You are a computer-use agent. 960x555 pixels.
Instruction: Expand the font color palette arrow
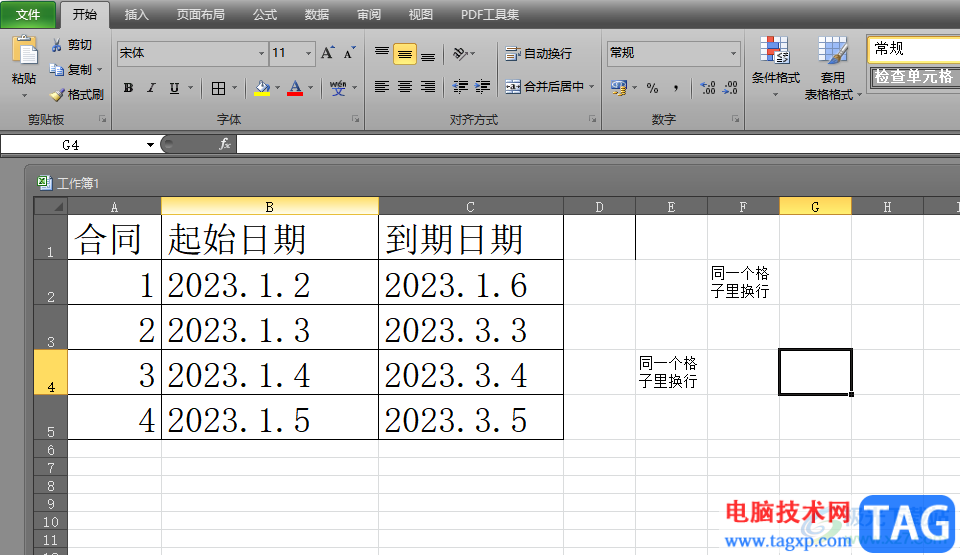[x=310, y=88]
